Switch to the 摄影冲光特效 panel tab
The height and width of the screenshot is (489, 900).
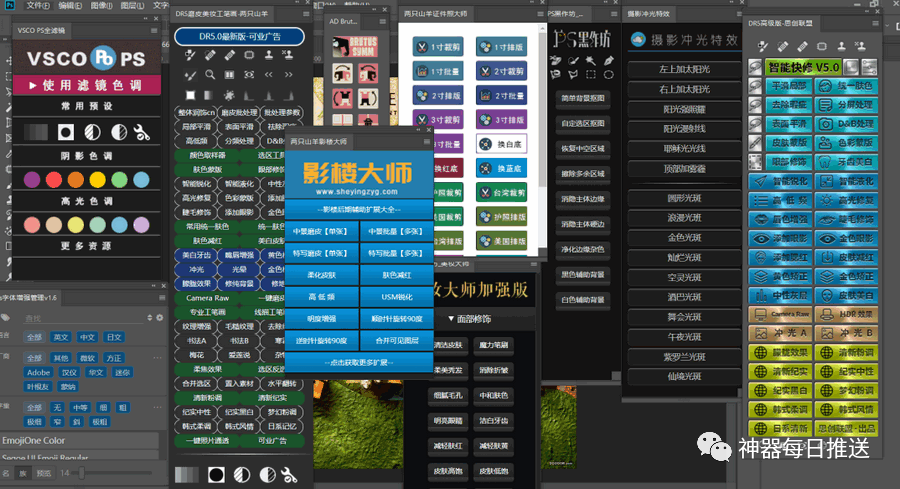tap(648, 13)
